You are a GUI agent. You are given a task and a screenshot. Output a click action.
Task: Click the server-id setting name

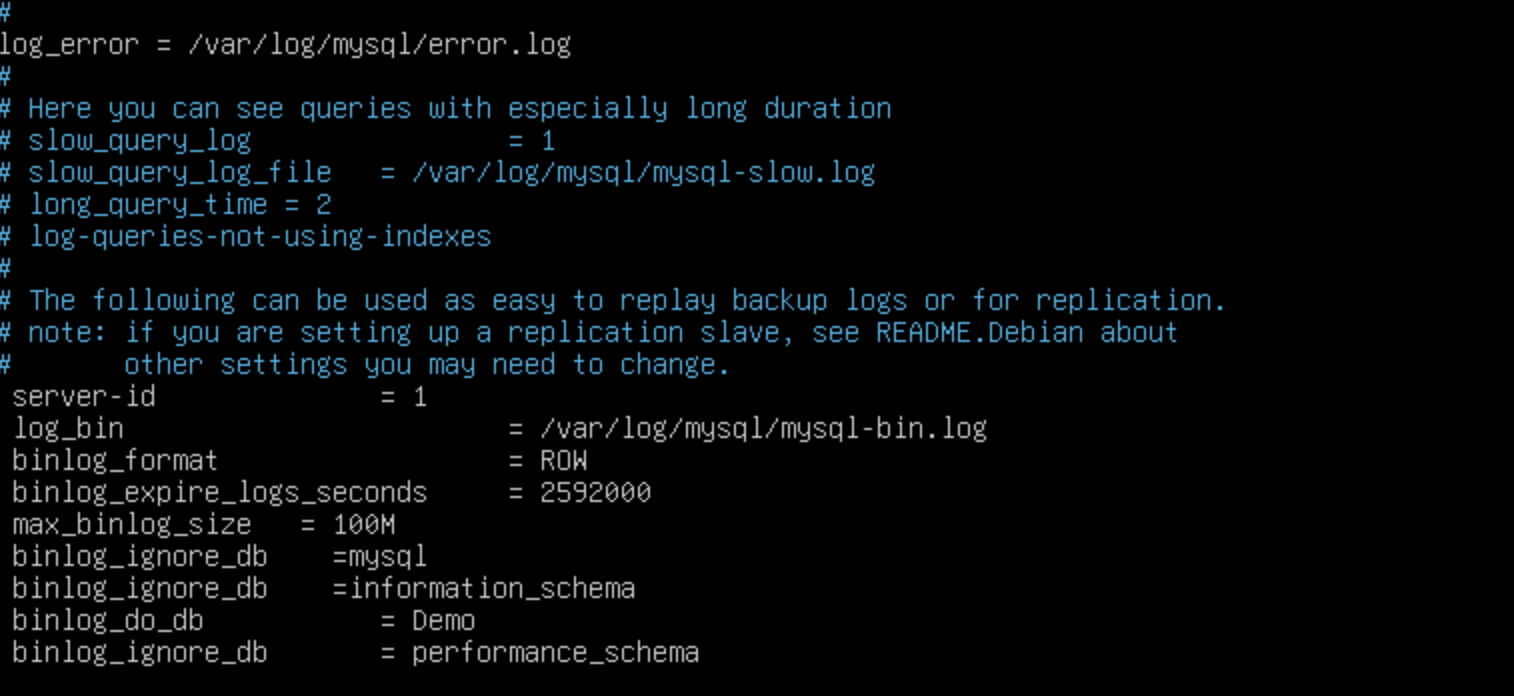pyautogui.click(x=84, y=397)
